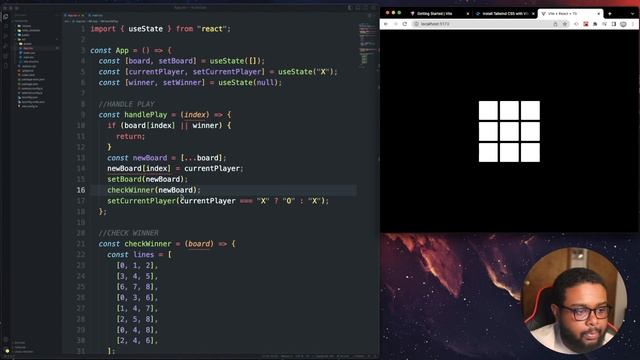Click the bottom-left tic-tac-toe square
Image resolution: width=640 pixels, height=360 pixels.
[x=488, y=152]
